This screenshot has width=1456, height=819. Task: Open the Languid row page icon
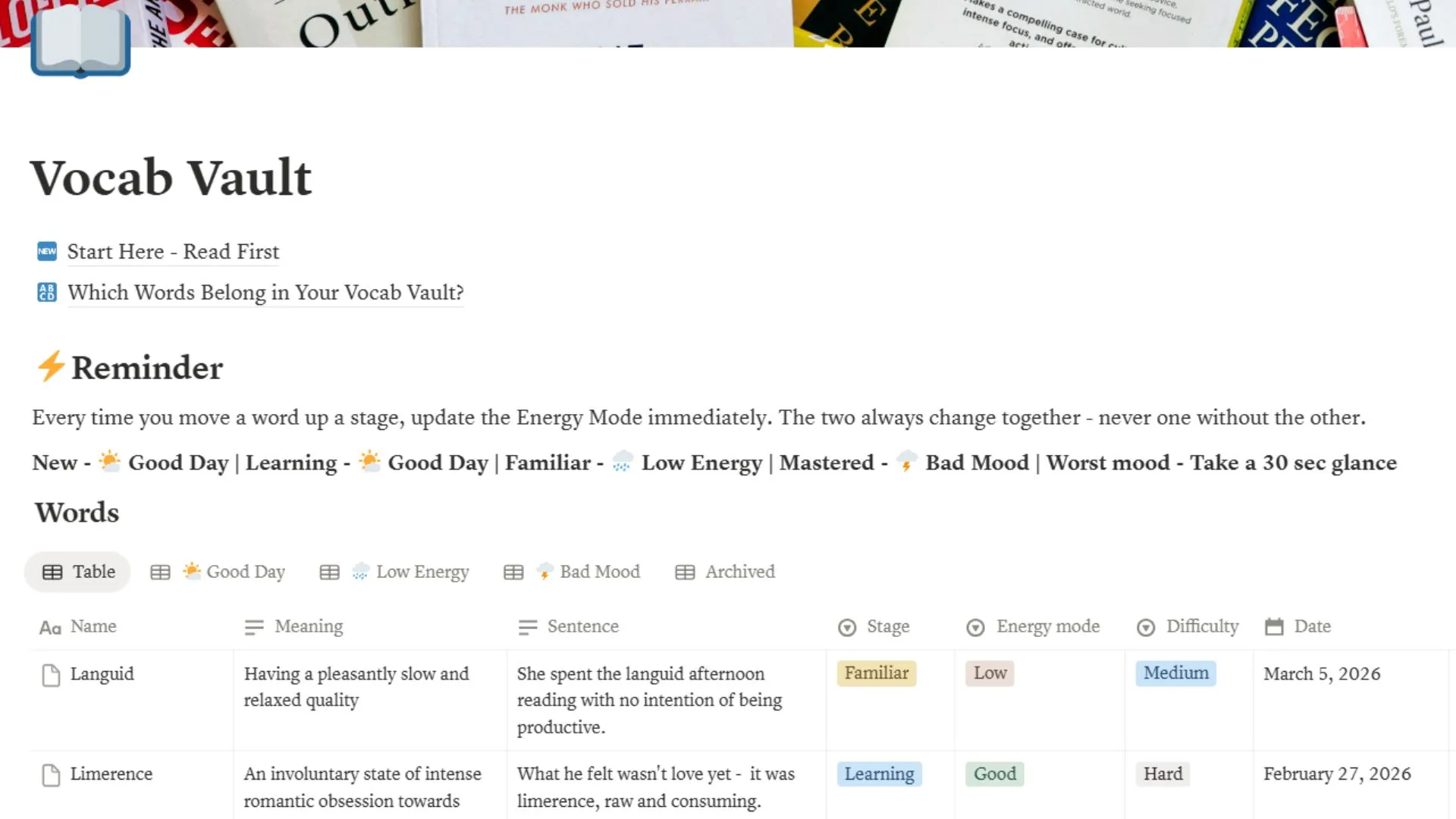(51, 675)
